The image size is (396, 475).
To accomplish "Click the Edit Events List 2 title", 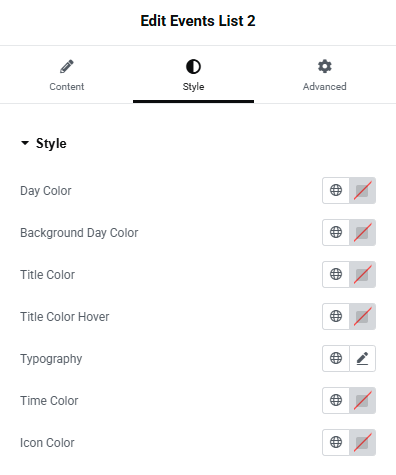I will pos(198,21).
